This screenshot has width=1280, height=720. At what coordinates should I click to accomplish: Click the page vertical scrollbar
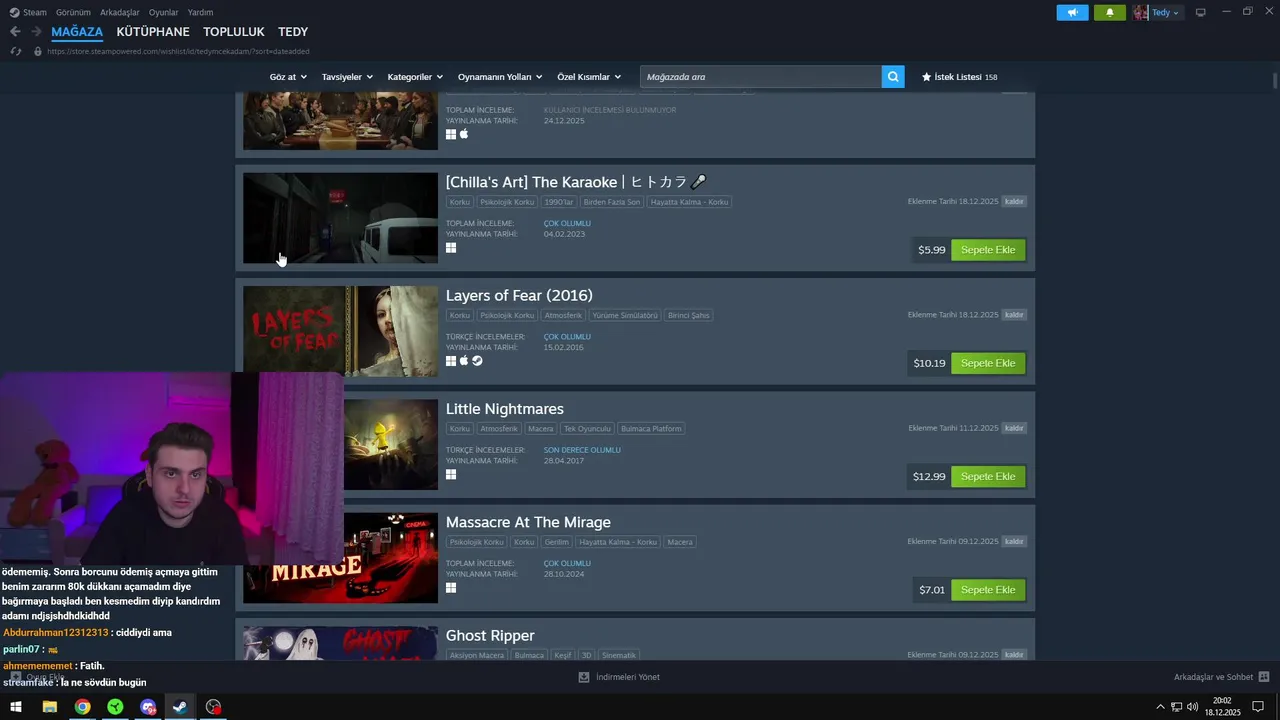pos(1275,79)
